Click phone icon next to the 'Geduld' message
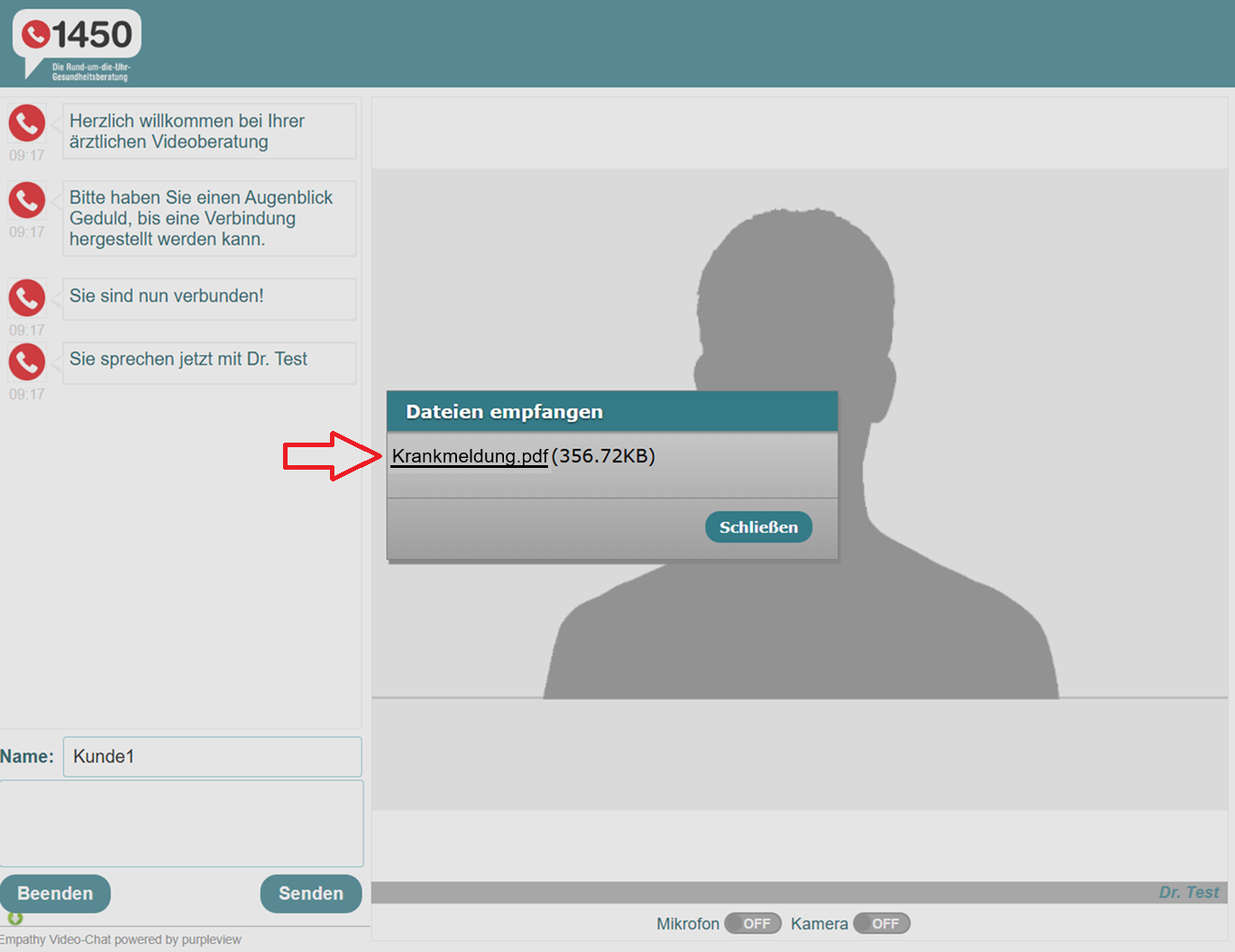This screenshot has height=952, width=1235. (x=27, y=200)
